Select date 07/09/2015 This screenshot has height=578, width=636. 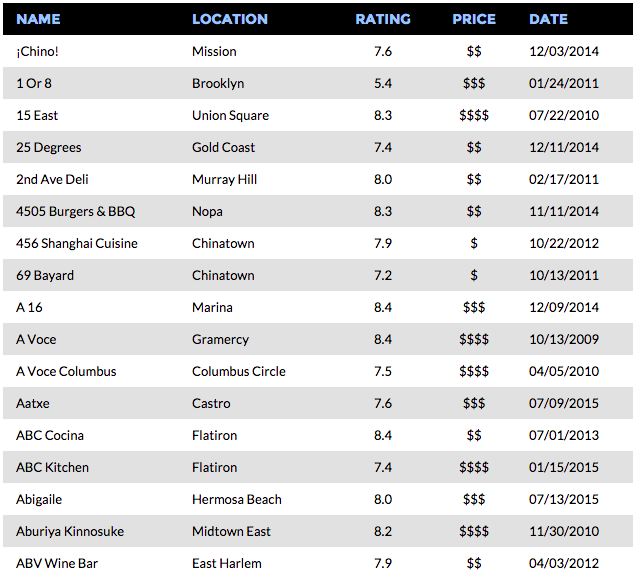point(564,404)
